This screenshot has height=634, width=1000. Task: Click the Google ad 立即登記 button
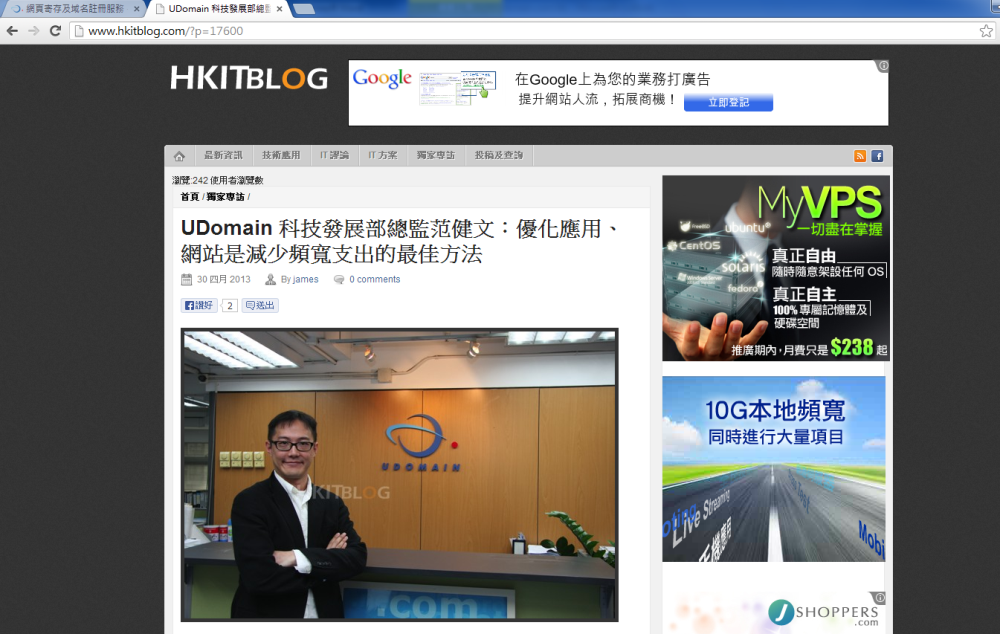click(x=728, y=102)
